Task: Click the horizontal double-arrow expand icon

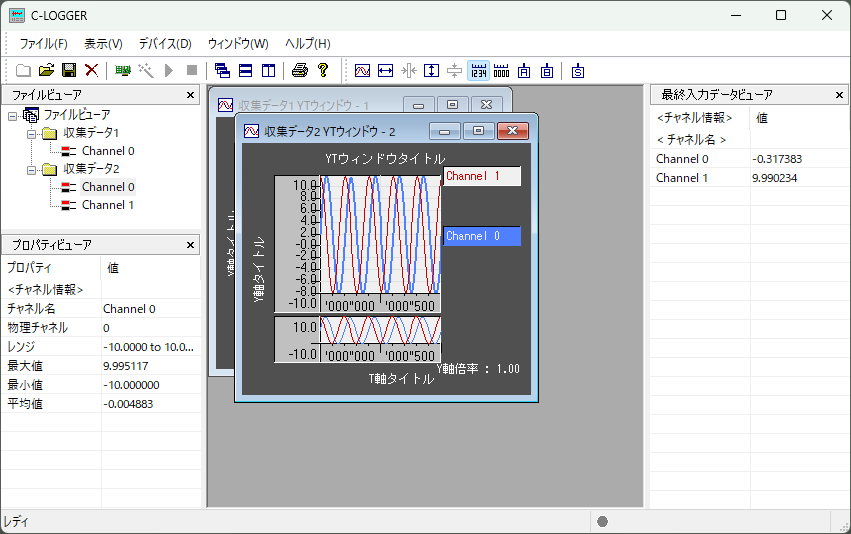Action: point(386,70)
